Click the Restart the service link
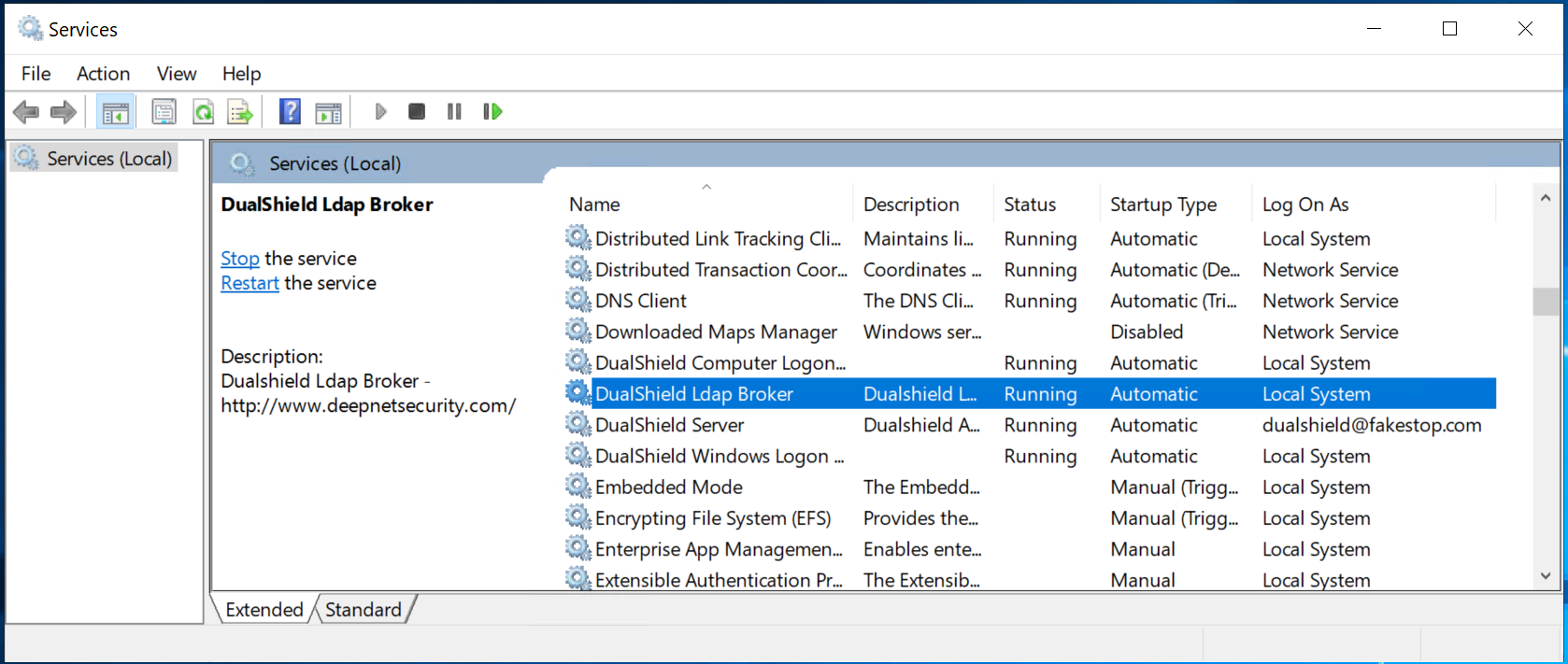 [249, 283]
